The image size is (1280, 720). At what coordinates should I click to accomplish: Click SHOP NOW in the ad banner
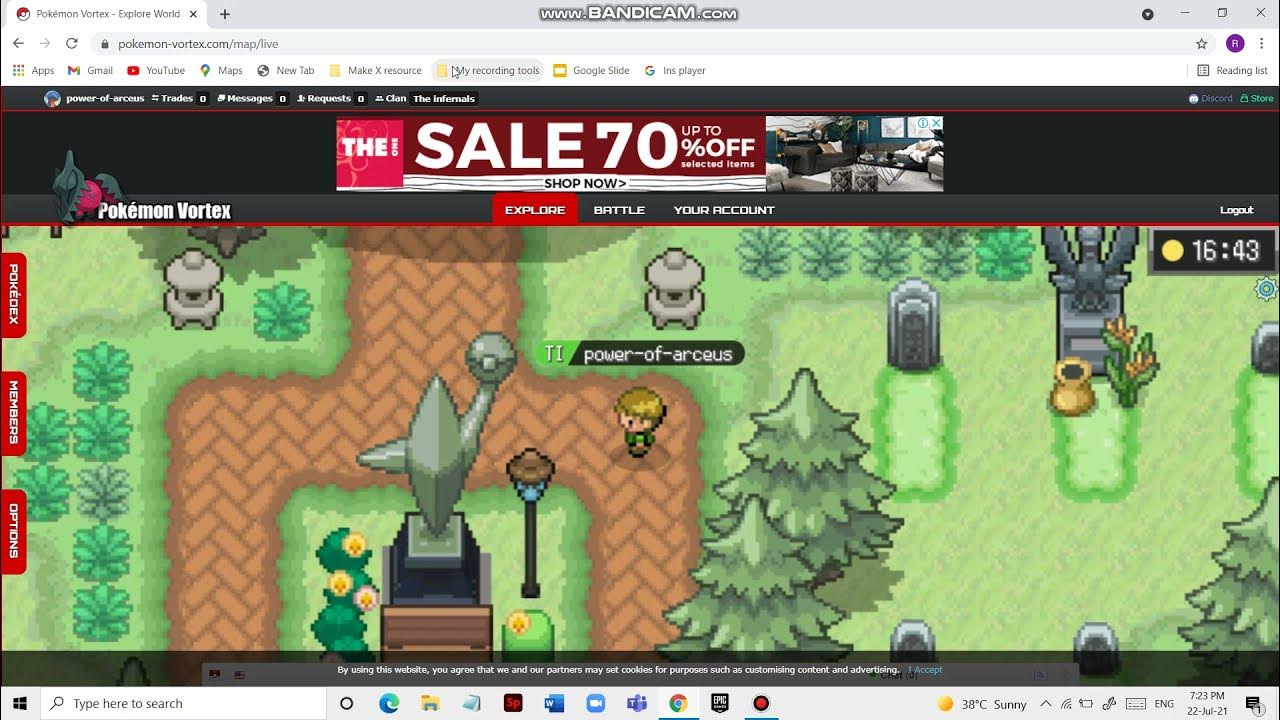click(x=585, y=183)
